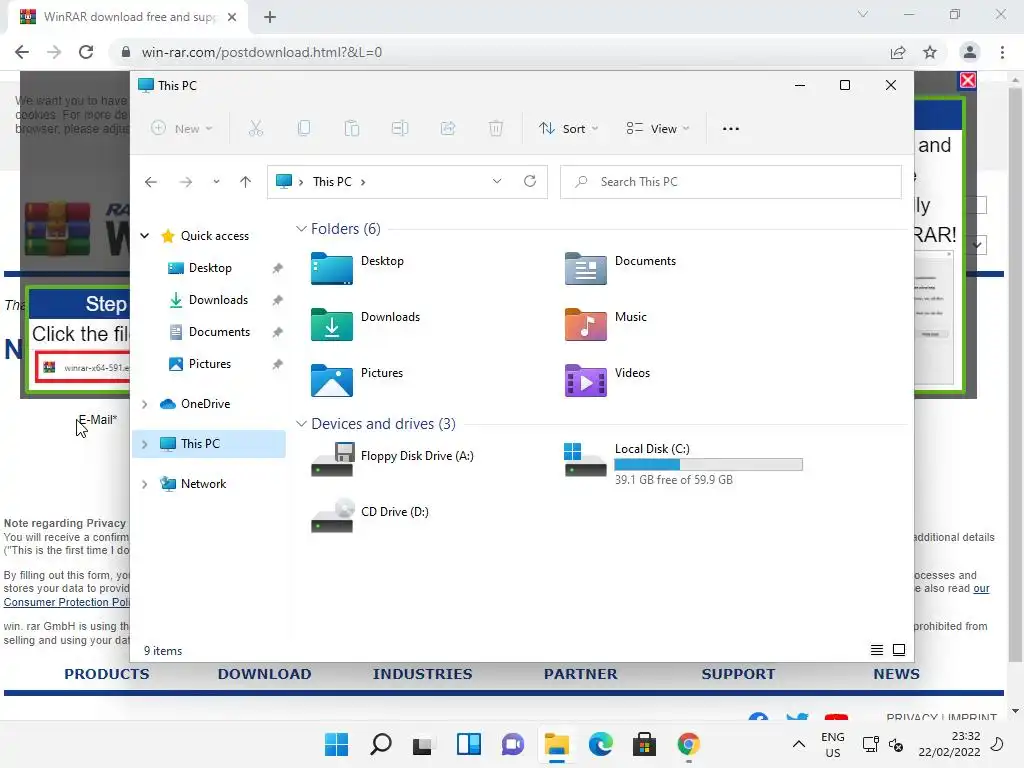Open Windows Start menu

pos(337,744)
